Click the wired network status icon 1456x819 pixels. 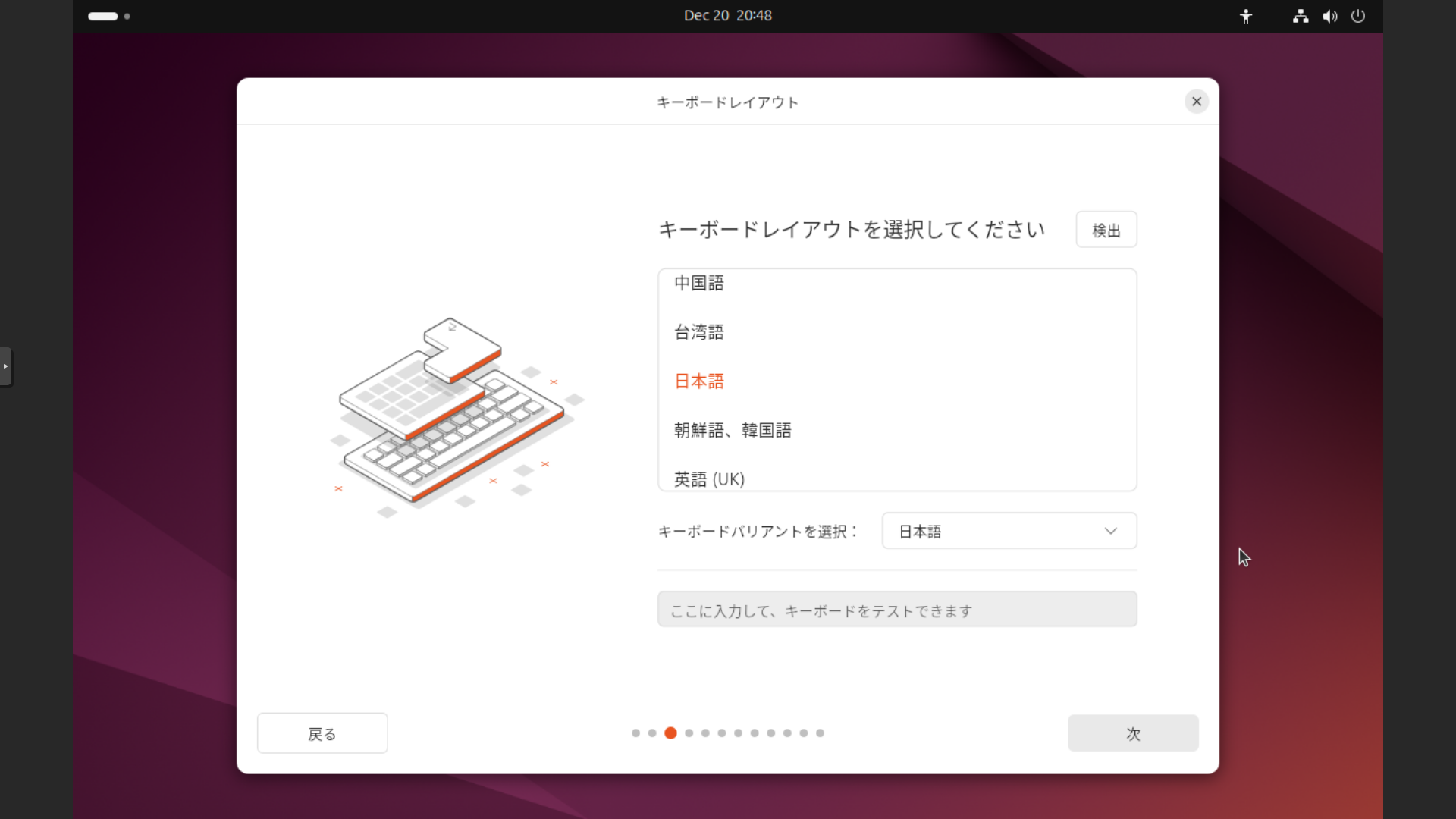click(x=1301, y=16)
